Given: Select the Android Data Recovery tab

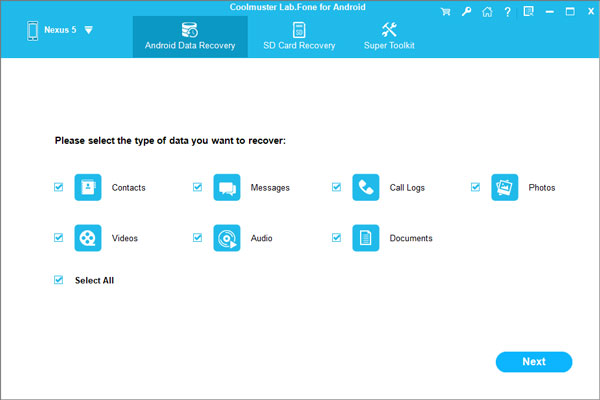Looking at the screenshot, I should coord(190,36).
